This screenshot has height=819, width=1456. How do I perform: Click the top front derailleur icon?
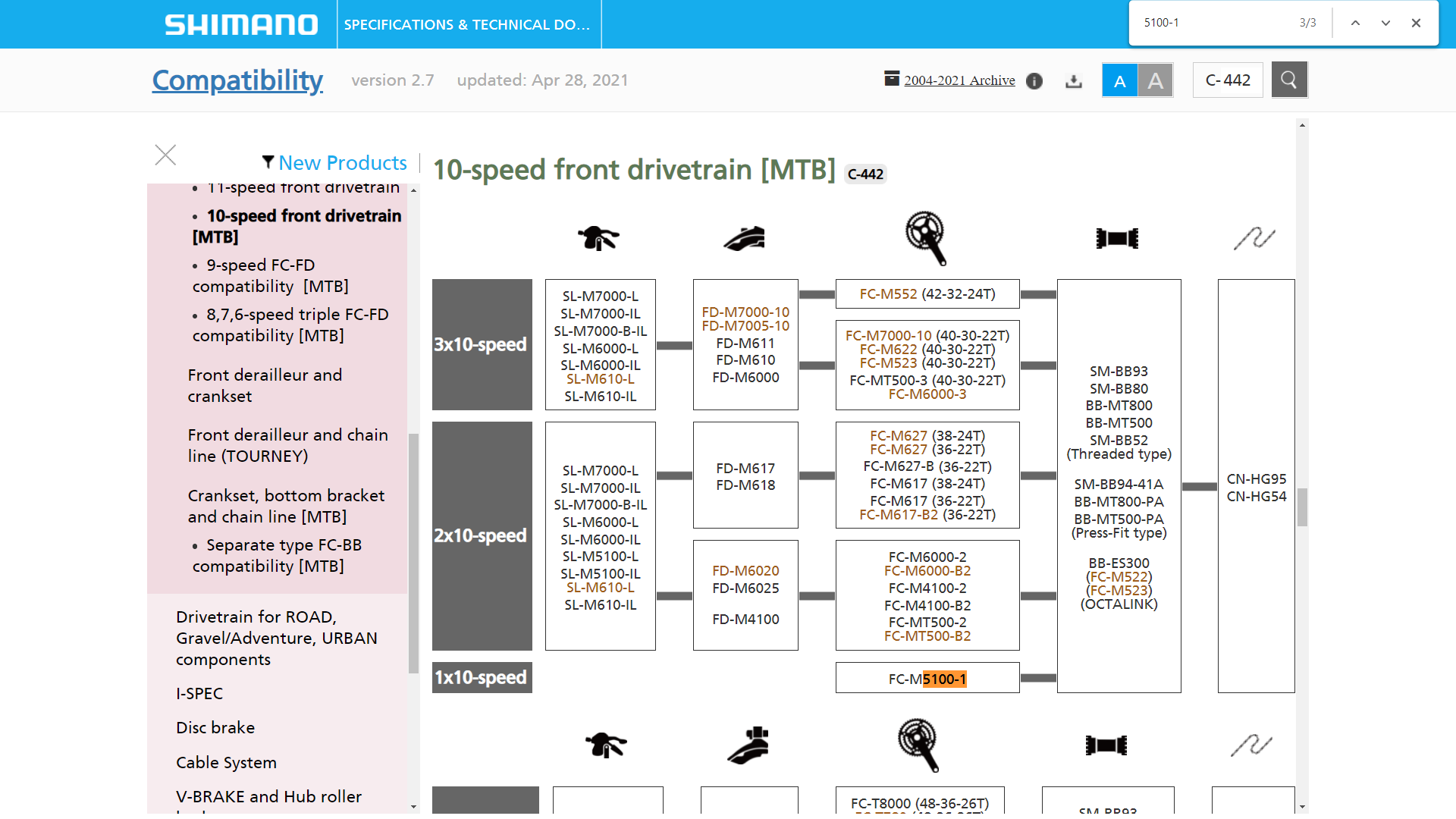[745, 238]
